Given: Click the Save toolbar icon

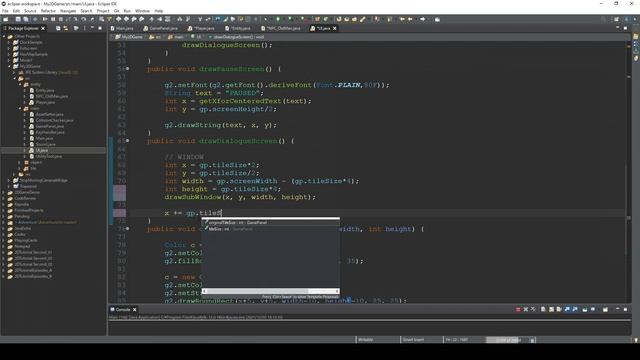Looking at the screenshot, I should [x=18, y=19].
